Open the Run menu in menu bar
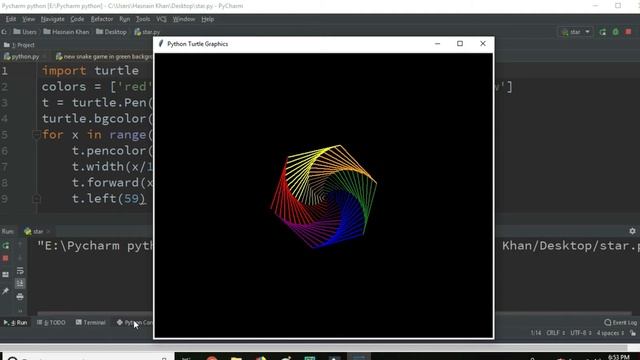The image size is (640, 360). 124,19
